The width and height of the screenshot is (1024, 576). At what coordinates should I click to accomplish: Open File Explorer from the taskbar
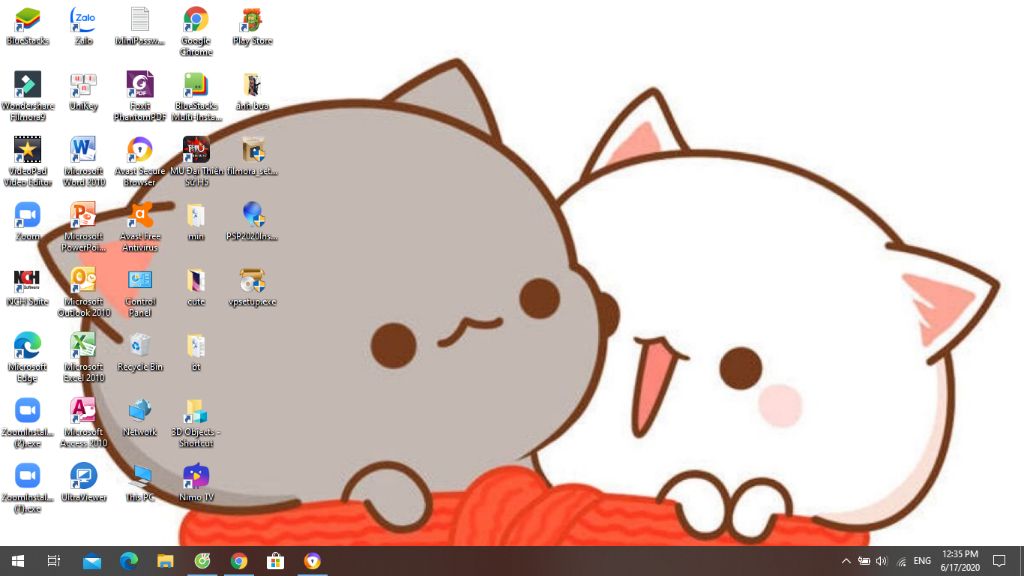pyautogui.click(x=165, y=561)
